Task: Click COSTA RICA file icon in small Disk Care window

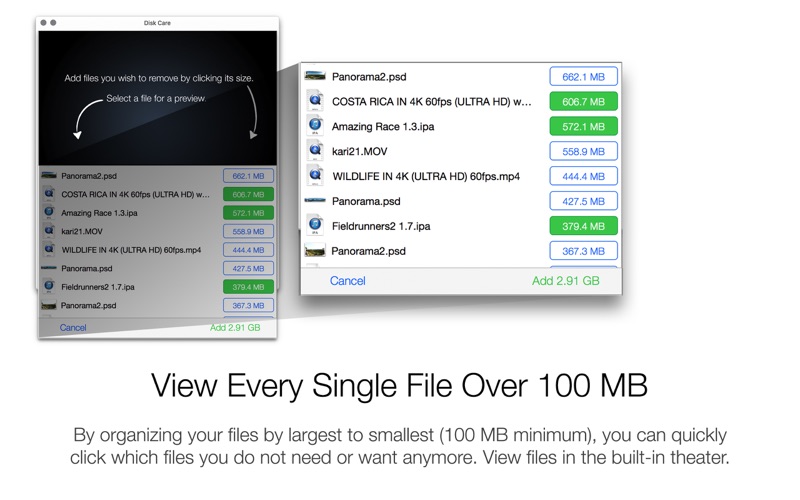Action: point(49,193)
